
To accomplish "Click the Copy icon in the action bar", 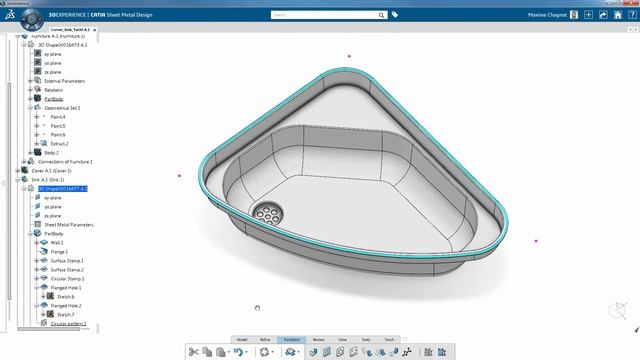I will pyautogui.click(x=207, y=352).
